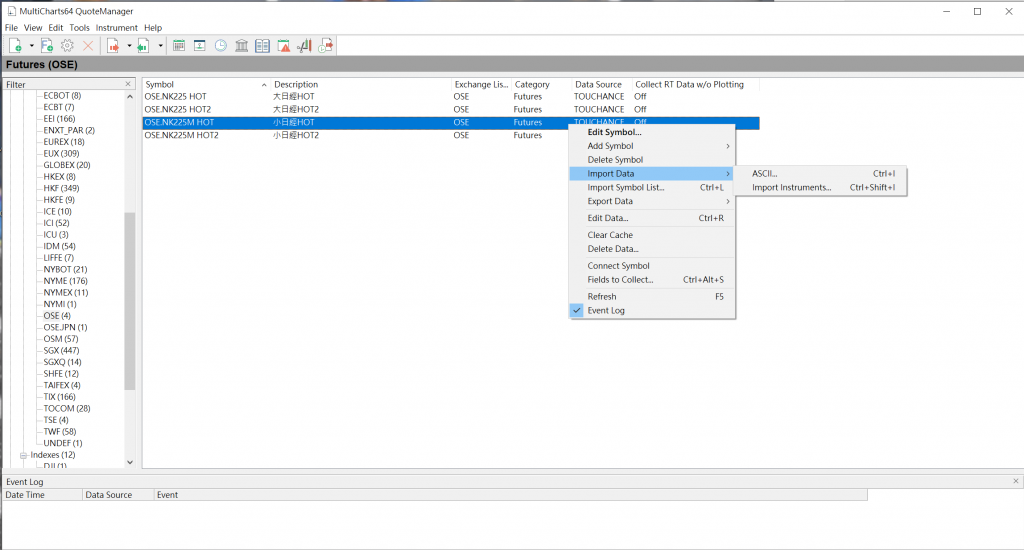Screen dimensions: 1024x550
Task: Sort by the Symbol column header
Action: [206, 84]
